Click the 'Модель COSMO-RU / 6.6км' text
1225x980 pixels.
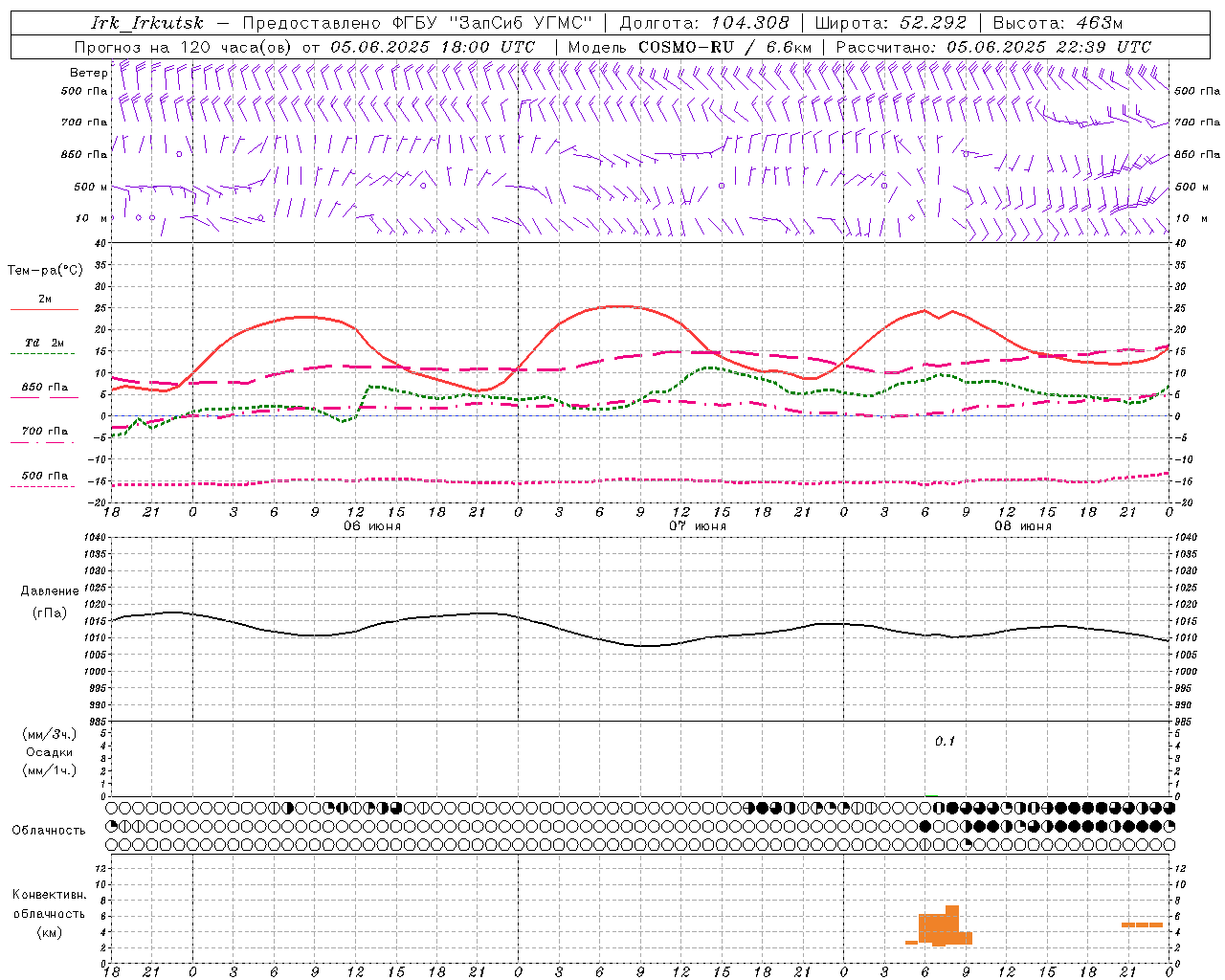[x=690, y=47]
